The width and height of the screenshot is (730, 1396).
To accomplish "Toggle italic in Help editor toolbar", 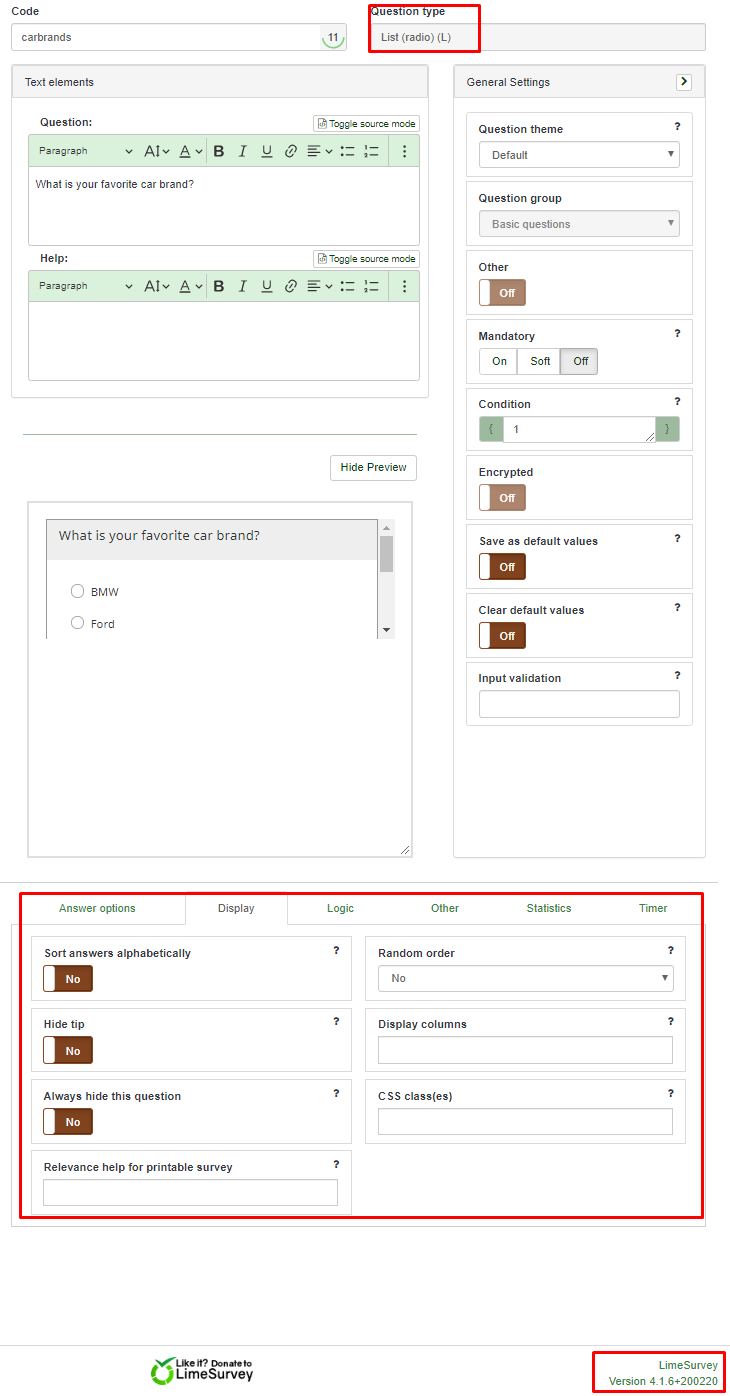I will tap(242, 286).
